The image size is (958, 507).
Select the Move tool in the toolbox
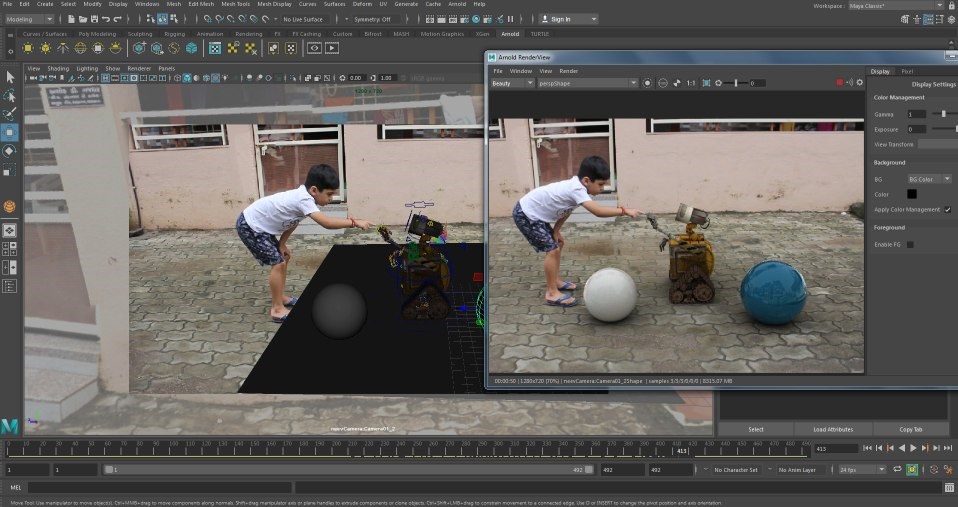[9, 132]
